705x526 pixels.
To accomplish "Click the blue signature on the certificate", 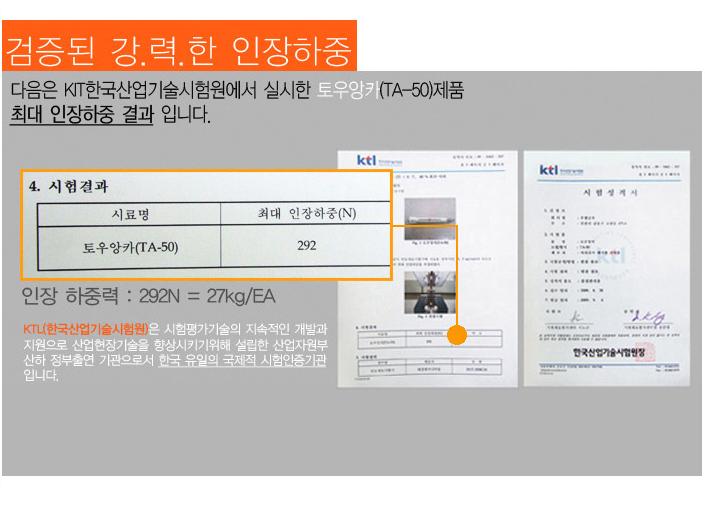I will click(x=648, y=317).
